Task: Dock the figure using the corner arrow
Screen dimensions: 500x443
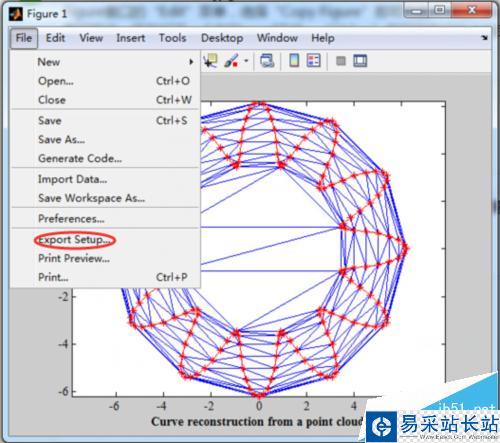Action: click(x=484, y=38)
